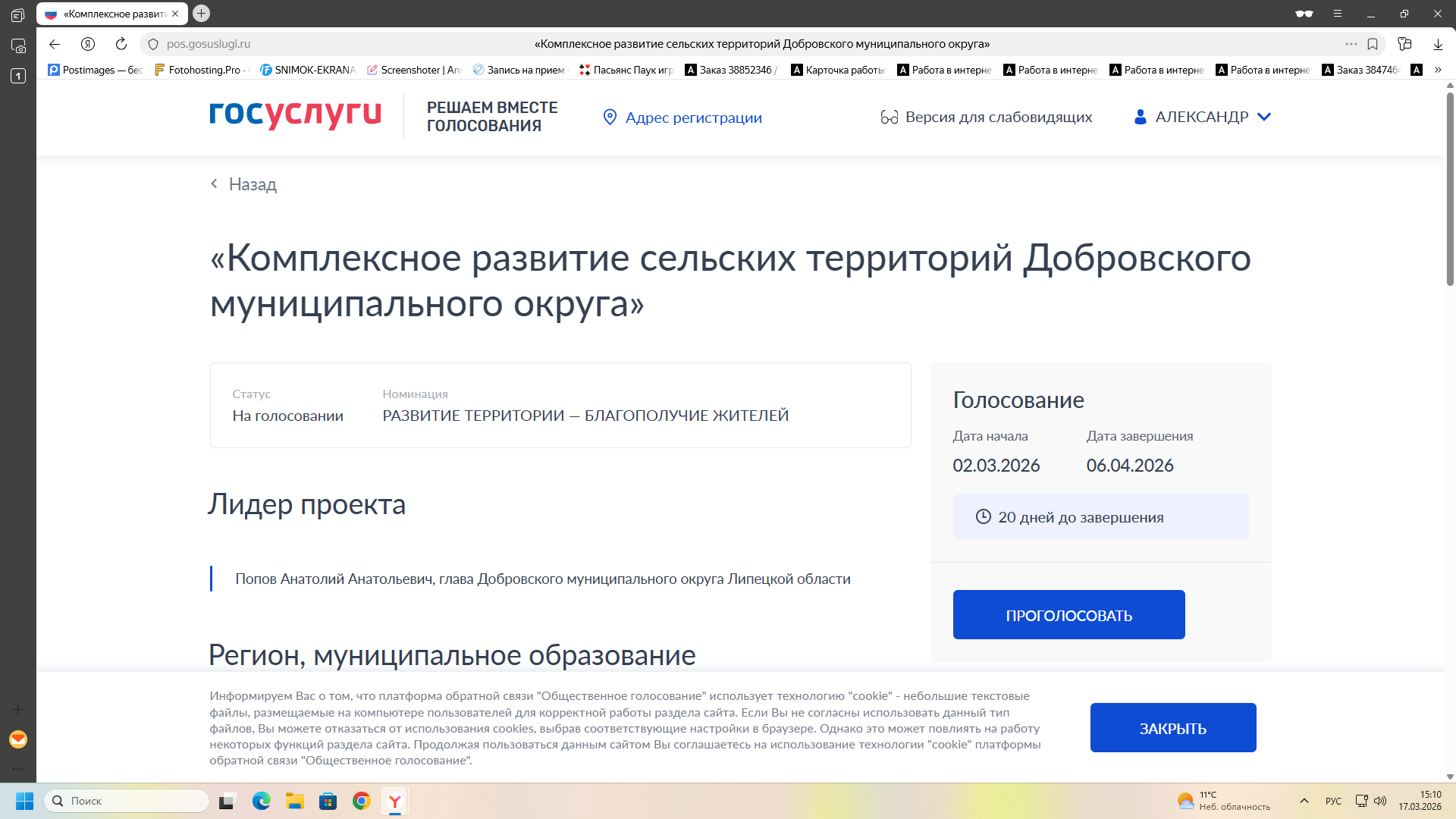Image resolution: width=1456 pixels, height=819 pixels.
Task: Expand the АЛЕКСАНДР user menu
Action: pyautogui.click(x=1203, y=117)
